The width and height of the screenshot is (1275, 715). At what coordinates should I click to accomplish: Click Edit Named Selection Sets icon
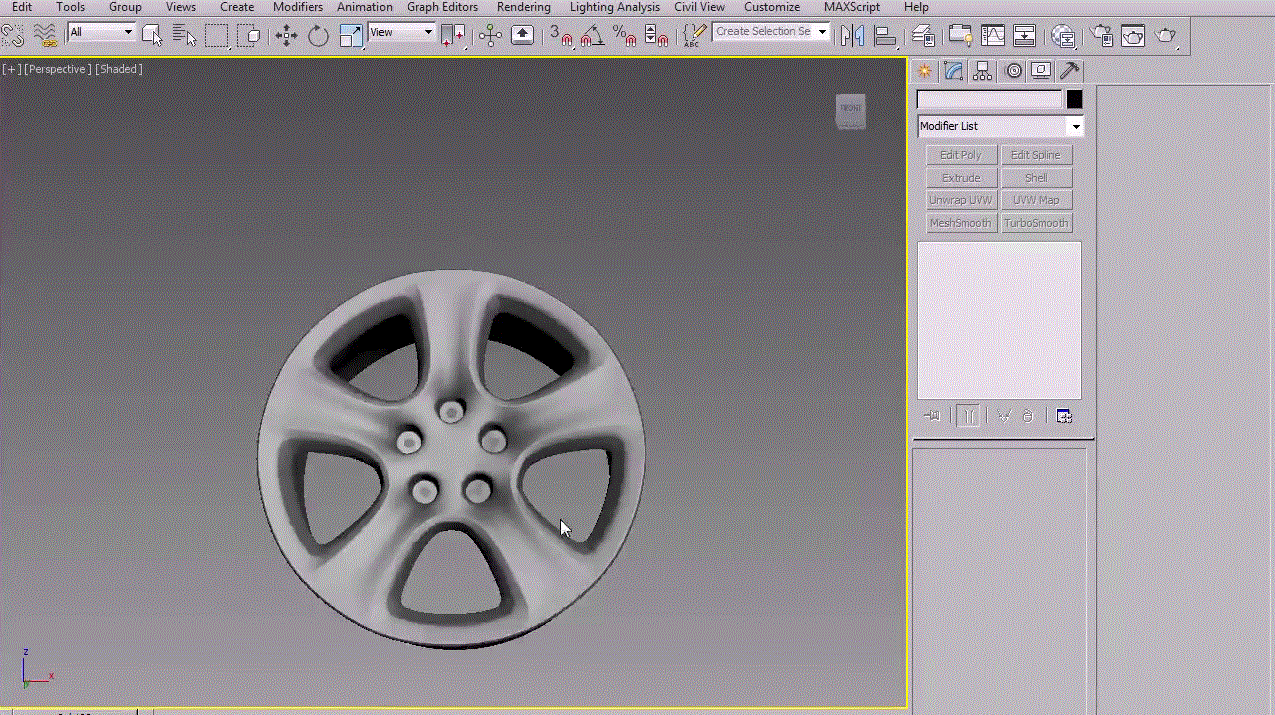point(693,36)
